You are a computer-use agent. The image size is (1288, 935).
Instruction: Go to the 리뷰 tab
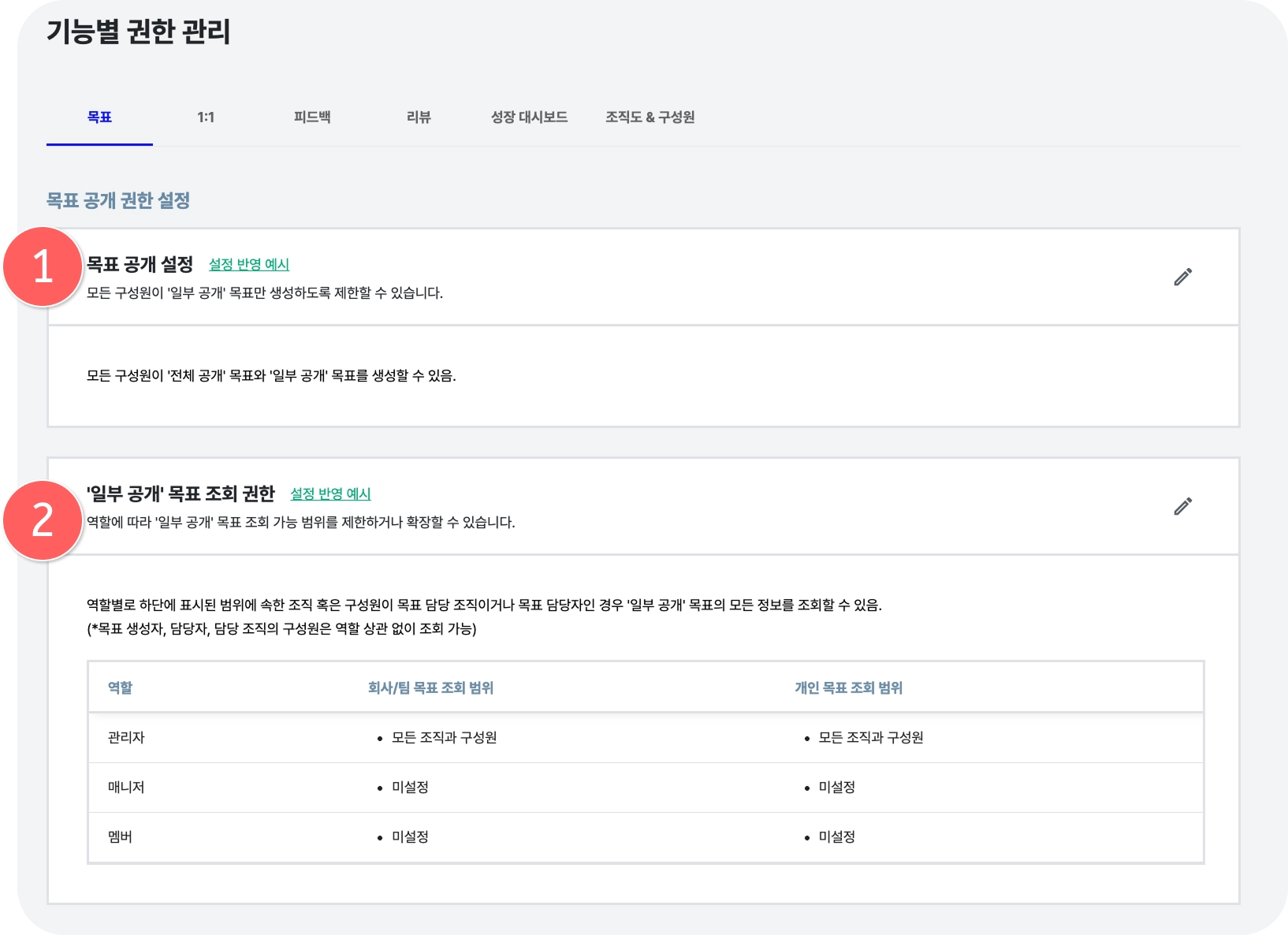click(x=419, y=117)
